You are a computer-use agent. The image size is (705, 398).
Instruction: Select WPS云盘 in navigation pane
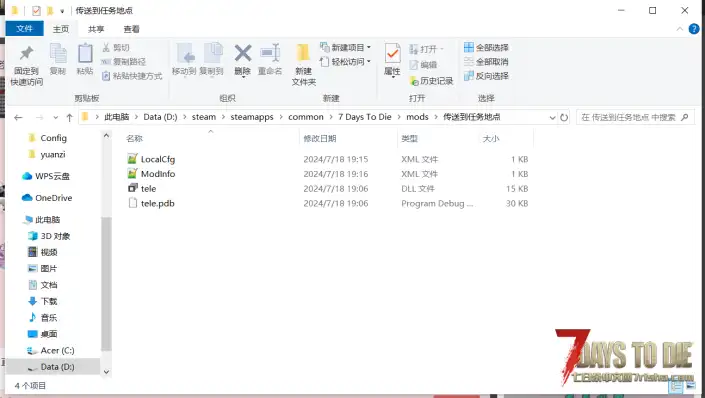coord(46,176)
